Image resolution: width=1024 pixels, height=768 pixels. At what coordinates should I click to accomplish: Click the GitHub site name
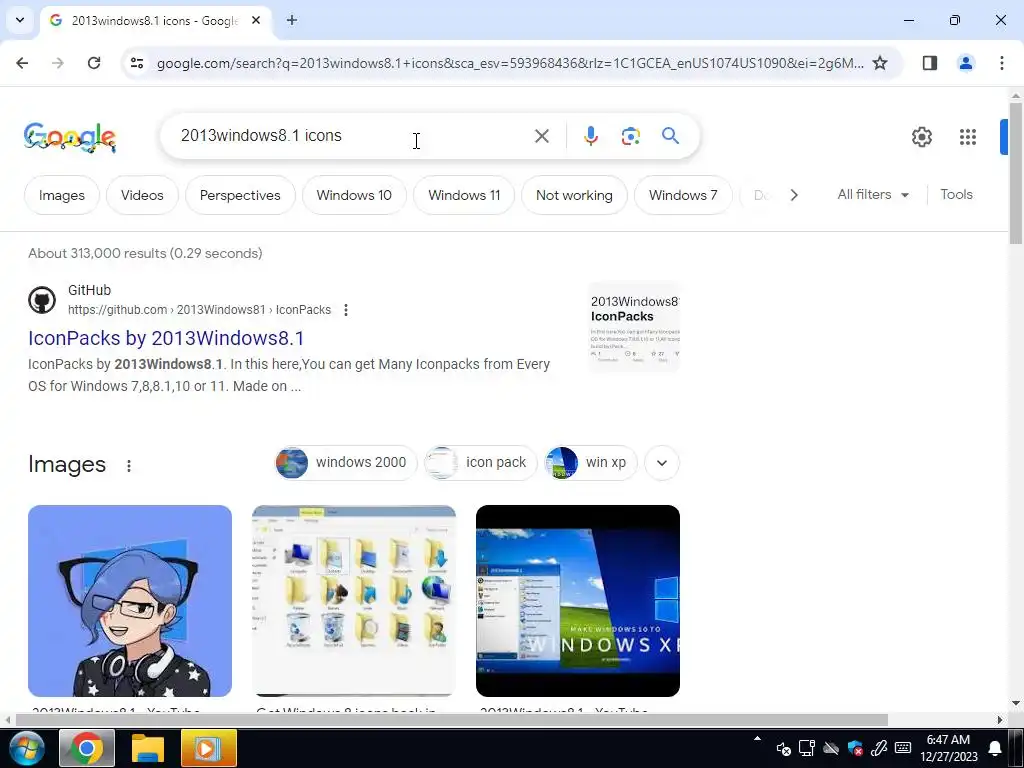(x=89, y=290)
